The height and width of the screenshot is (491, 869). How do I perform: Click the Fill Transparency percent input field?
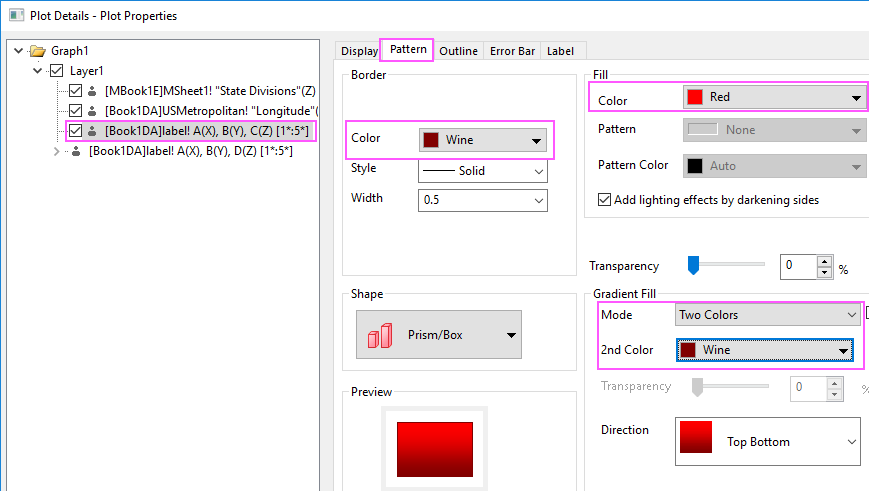(x=799, y=266)
